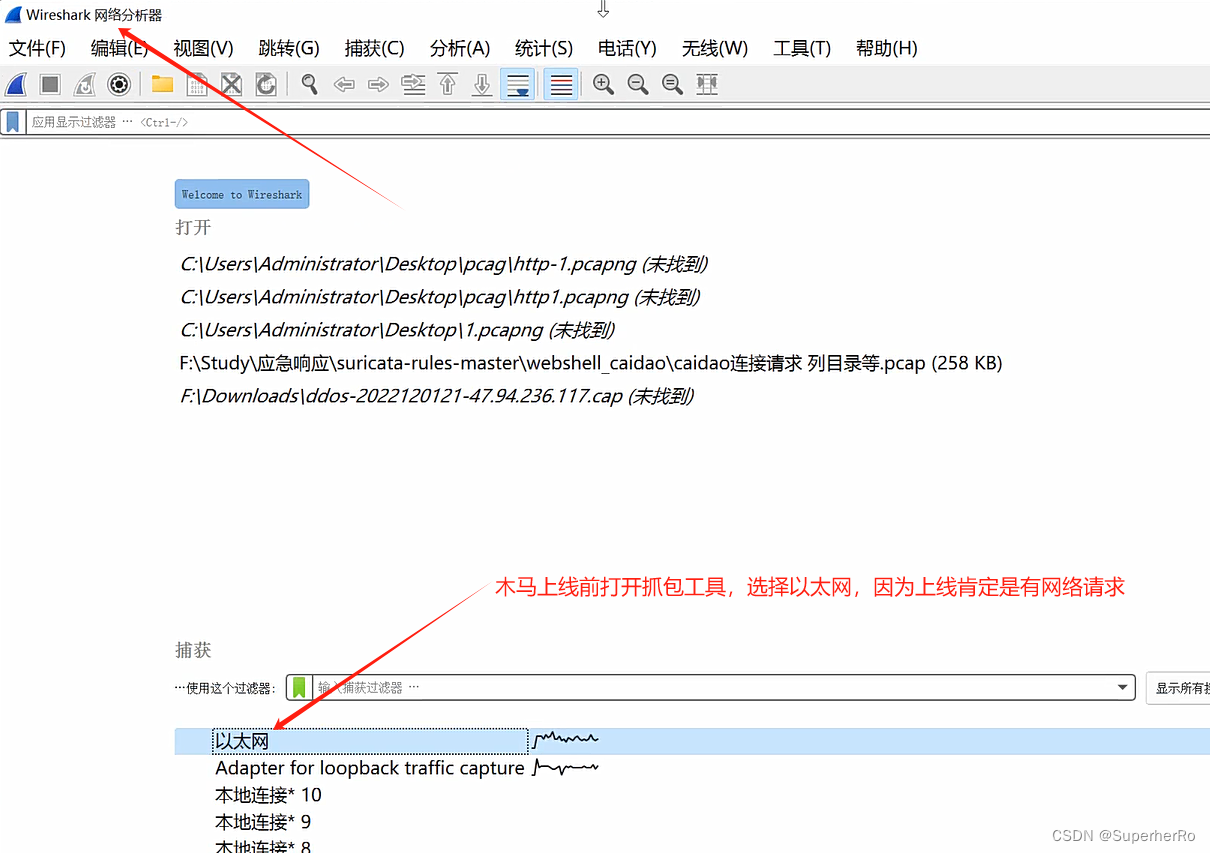Open the 文件(F) menu
The image size is (1210, 853).
click(37, 48)
